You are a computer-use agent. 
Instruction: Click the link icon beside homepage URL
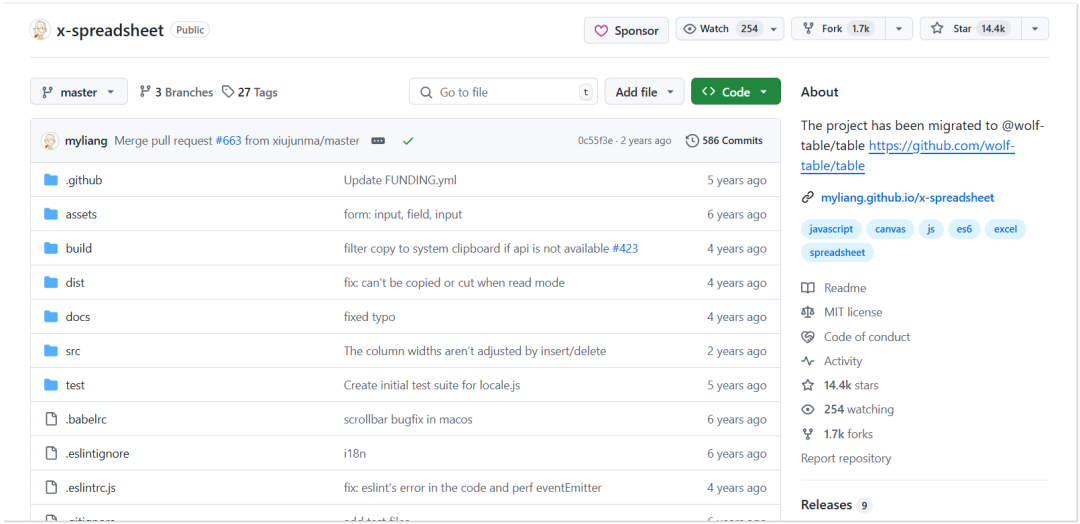coord(808,198)
